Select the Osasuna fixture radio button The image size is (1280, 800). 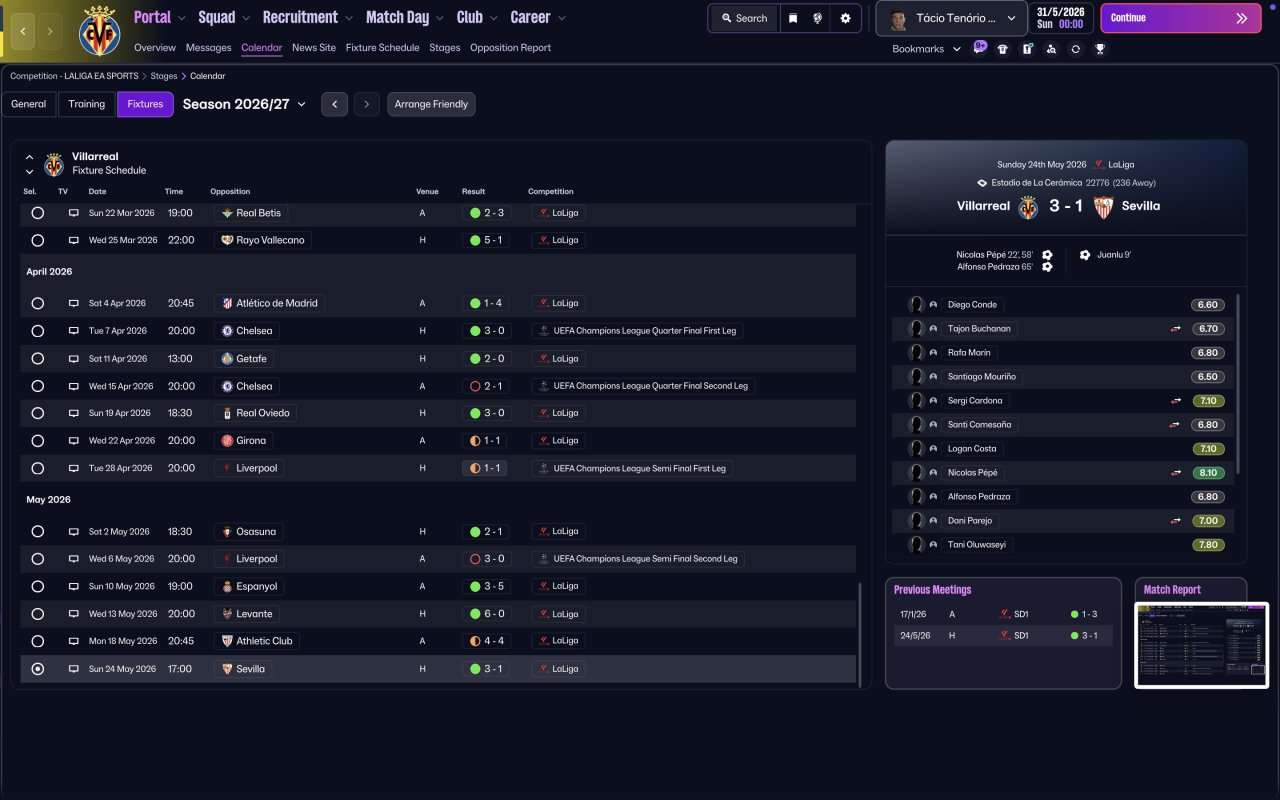point(38,532)
